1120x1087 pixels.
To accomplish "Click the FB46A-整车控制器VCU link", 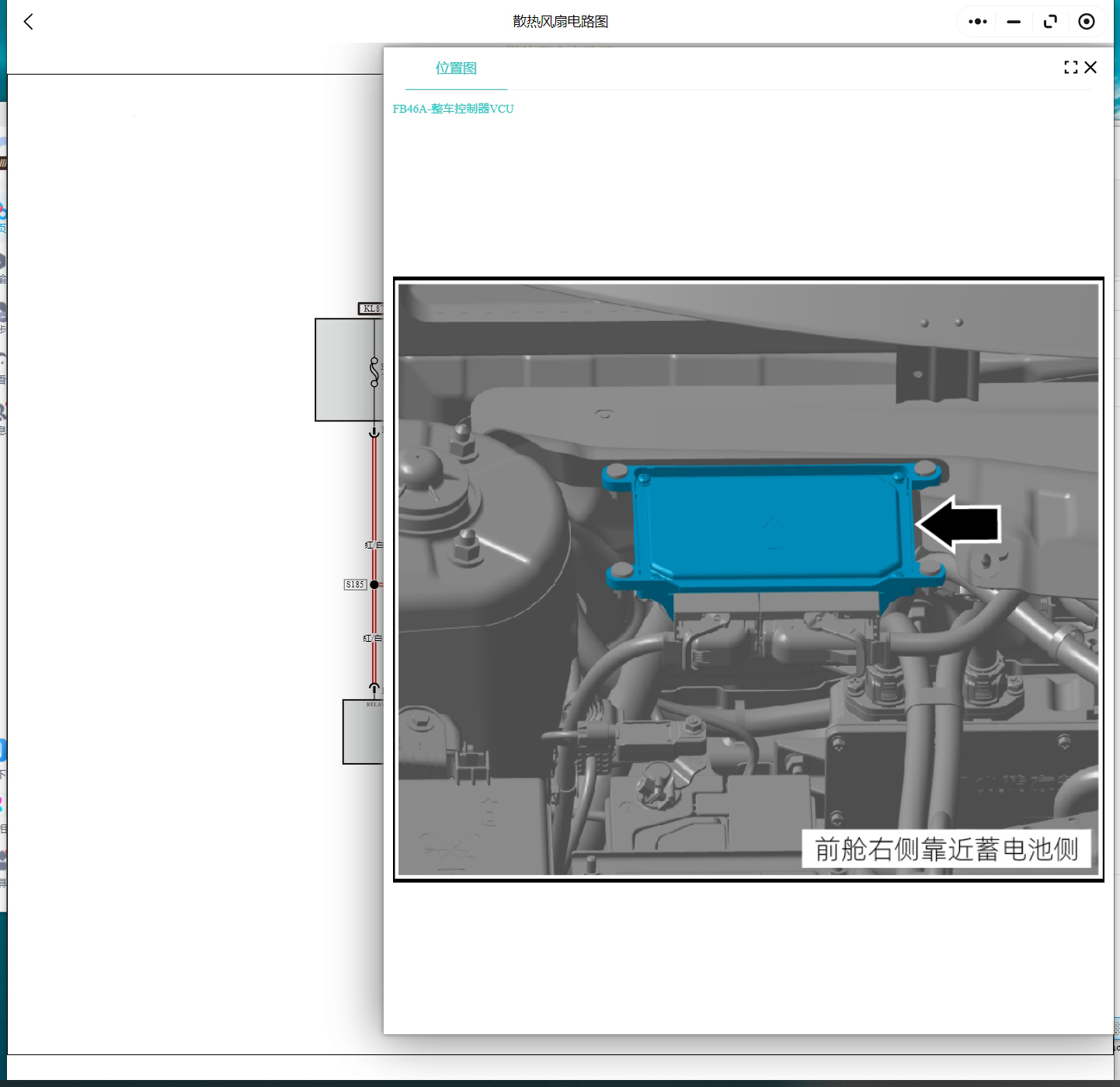I will click(x=453, y=109).
